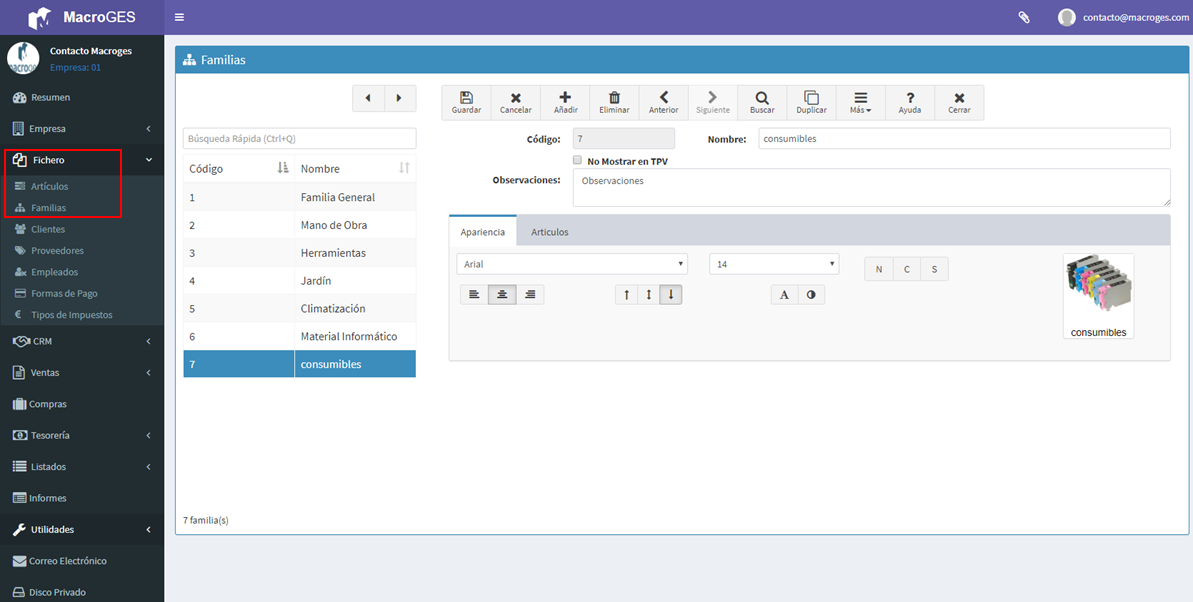Click the Cerrar toolbar button
This screenshot has height=602, width=1193.
coord(959,103)
